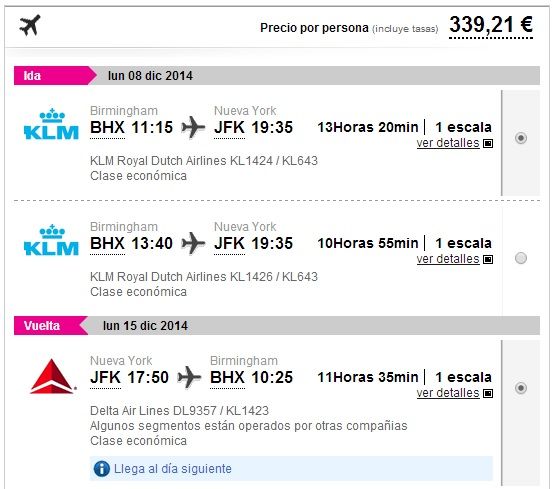Expand details icon for the 10h 55min flight
This screenshot has height=489, width=553.
click(488, 259)
